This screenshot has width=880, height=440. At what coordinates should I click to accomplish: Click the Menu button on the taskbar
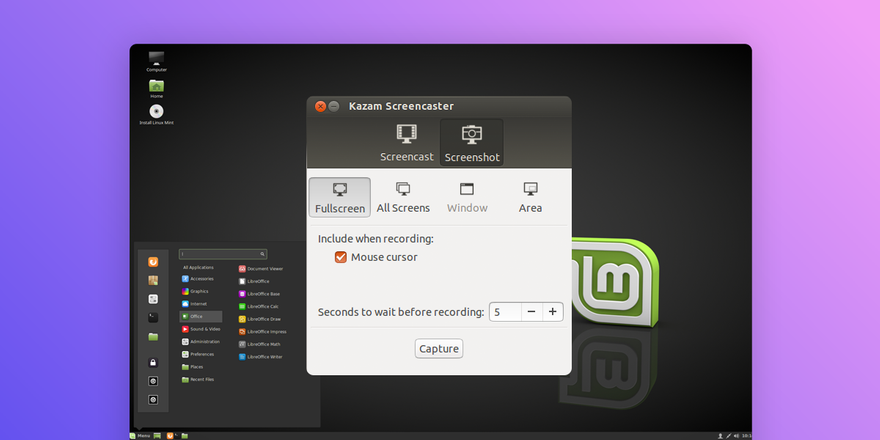[x=140, y=436]
